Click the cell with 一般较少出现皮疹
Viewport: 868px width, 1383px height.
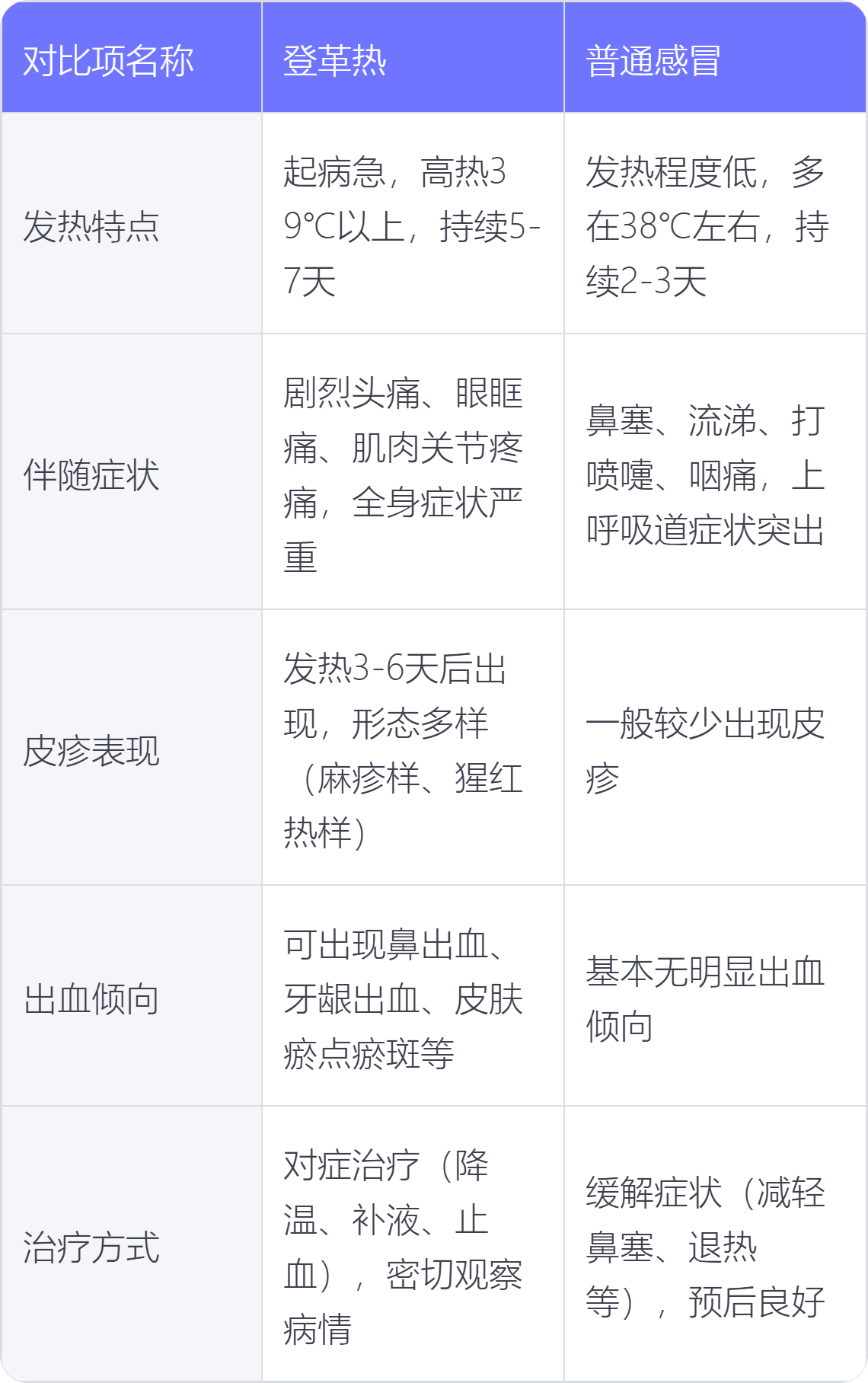tap(715, 747)
